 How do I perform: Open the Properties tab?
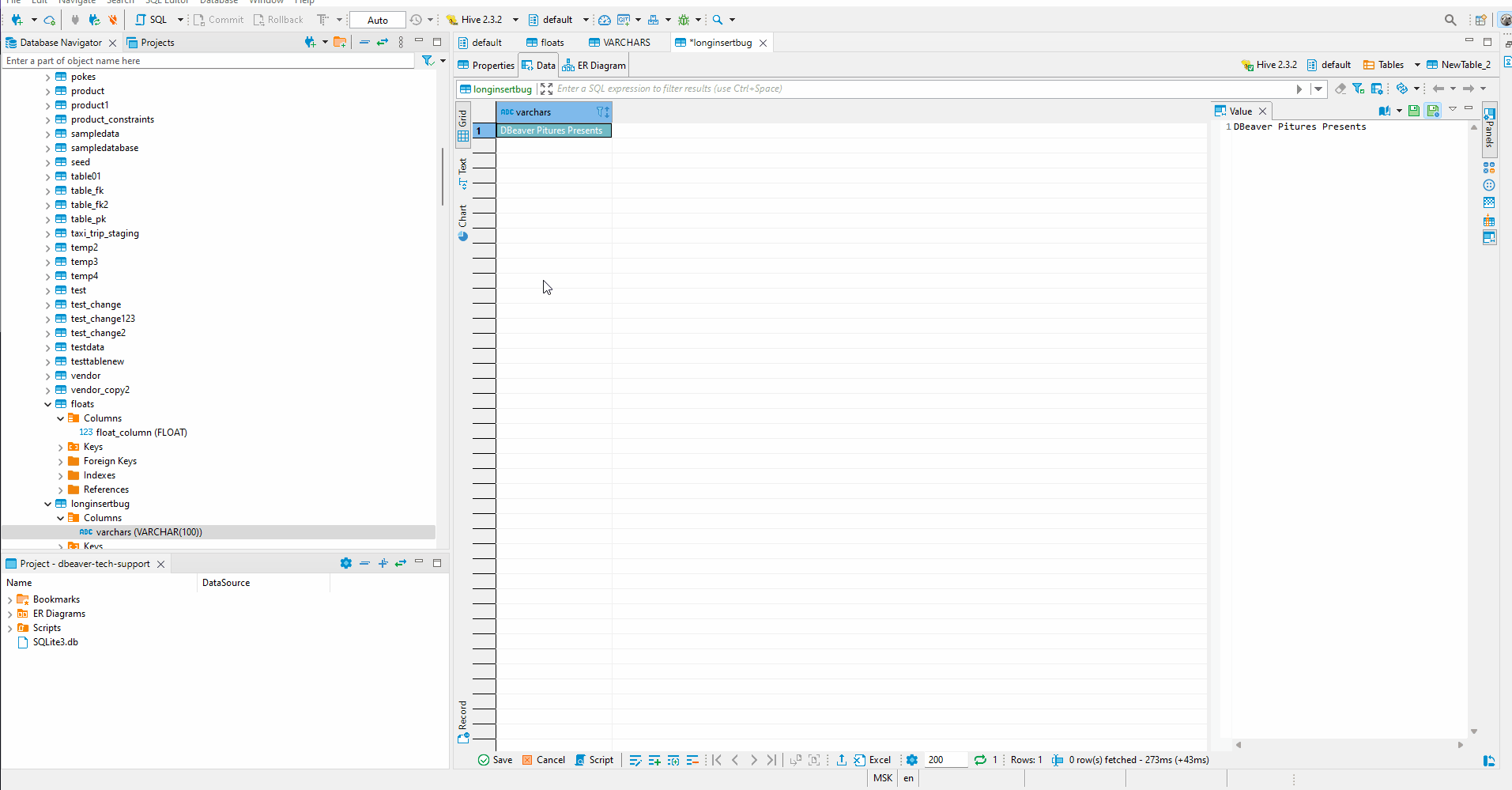[x=486, y=66]
